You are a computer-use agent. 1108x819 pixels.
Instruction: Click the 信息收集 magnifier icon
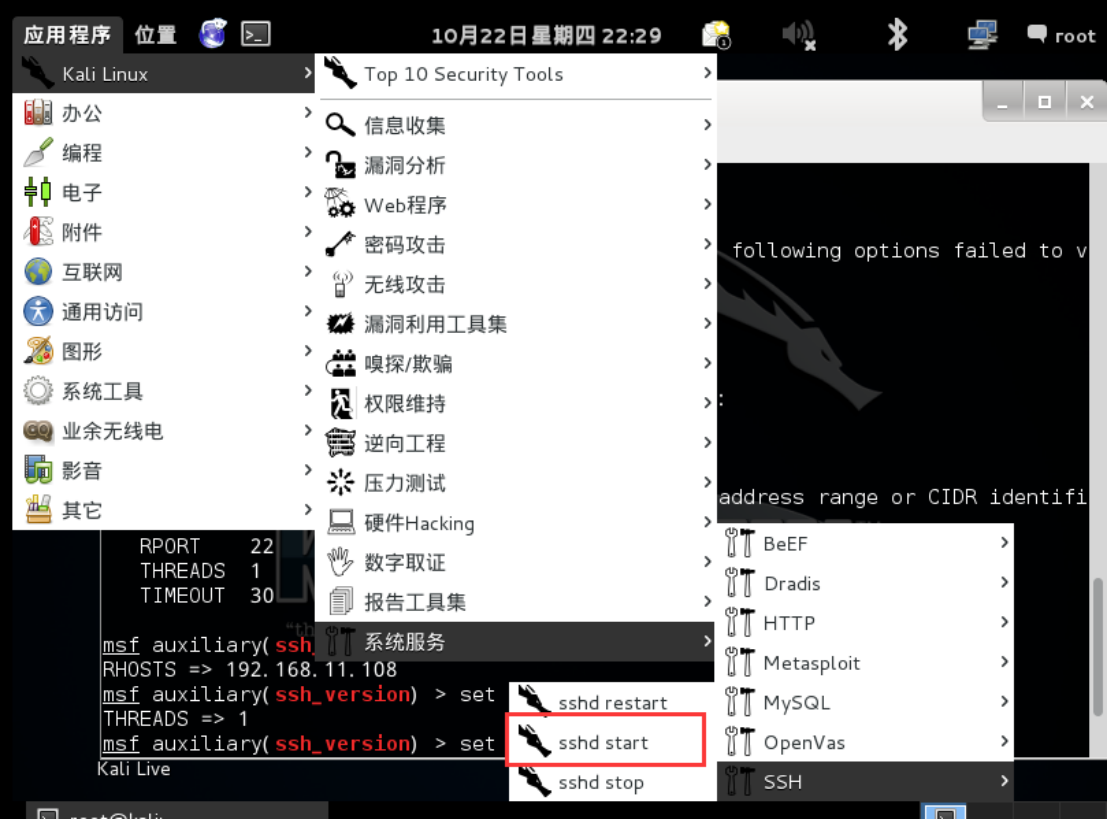click(x=340, y=125)
